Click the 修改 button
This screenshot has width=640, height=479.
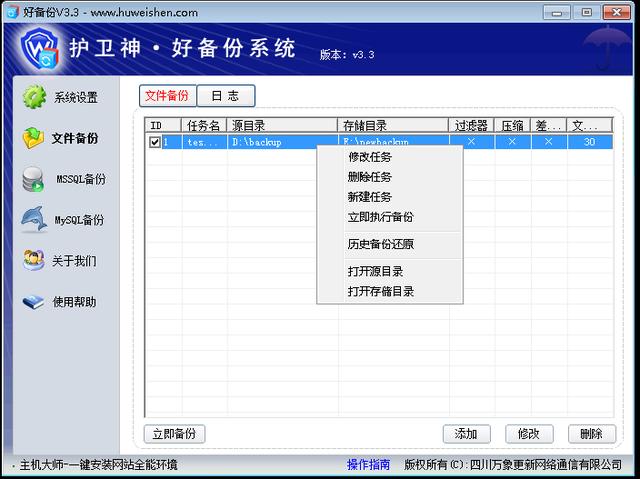[x=529, y=434]
